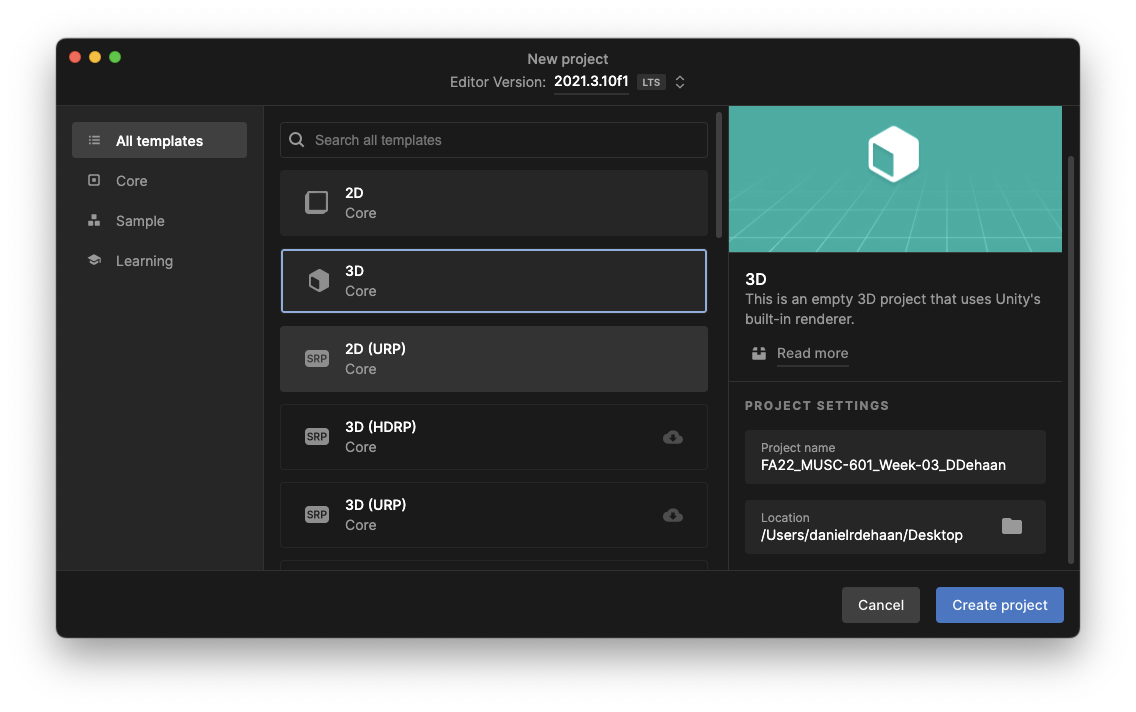The width and height of the screenshot is (1136, 712).
Task: Click the magnifier icon in the search bar
Action: click(x=297, y=140)
